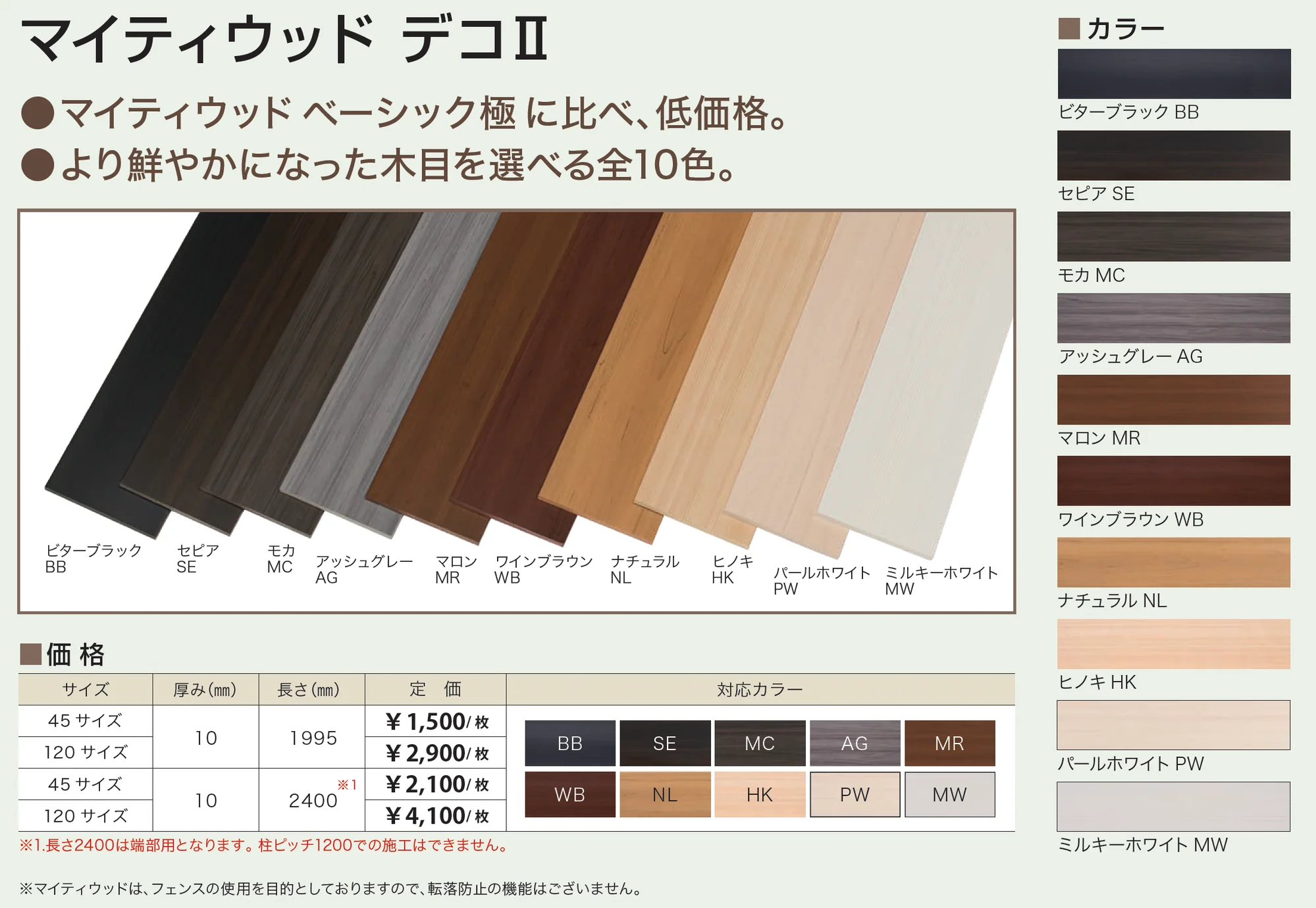This screenshot has height=908, width=1316.
Task: Click the サイズ column header
Action: (x=86, y=690)
